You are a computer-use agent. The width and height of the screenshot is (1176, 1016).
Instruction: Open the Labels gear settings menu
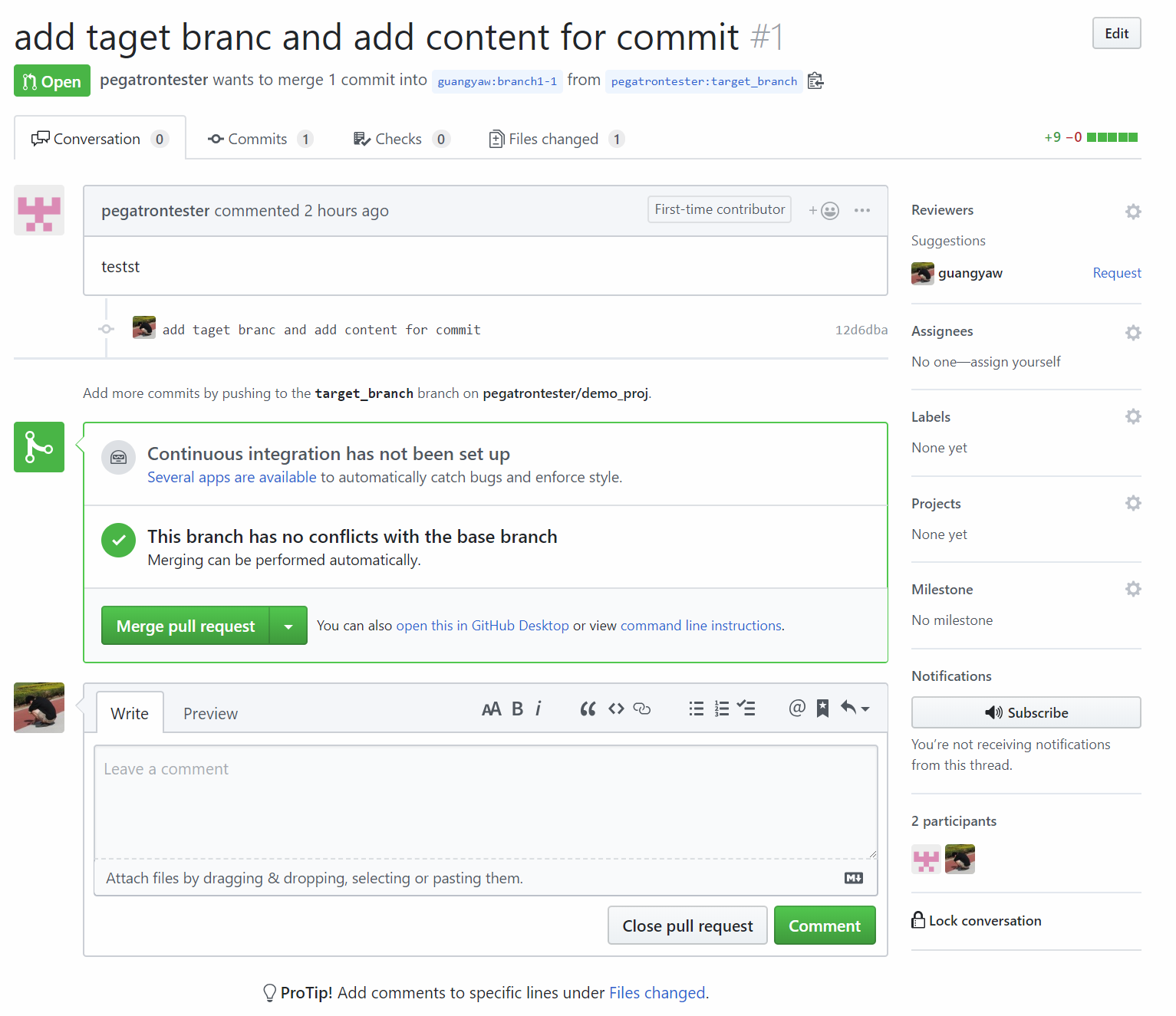[x=1132, y=416]
